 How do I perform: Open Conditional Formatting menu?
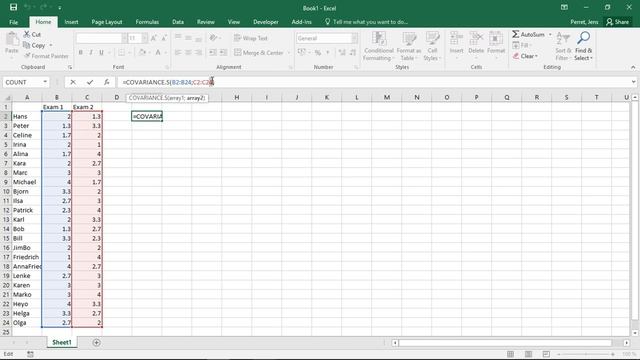378,46
